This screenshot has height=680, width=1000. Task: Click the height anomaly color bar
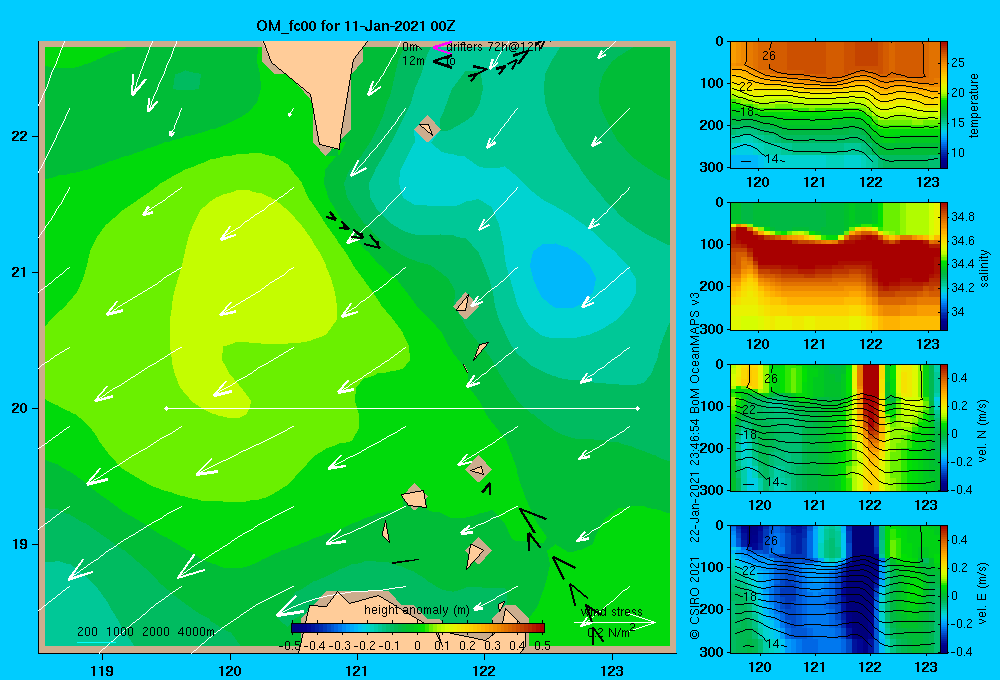[x=418, y=628]
